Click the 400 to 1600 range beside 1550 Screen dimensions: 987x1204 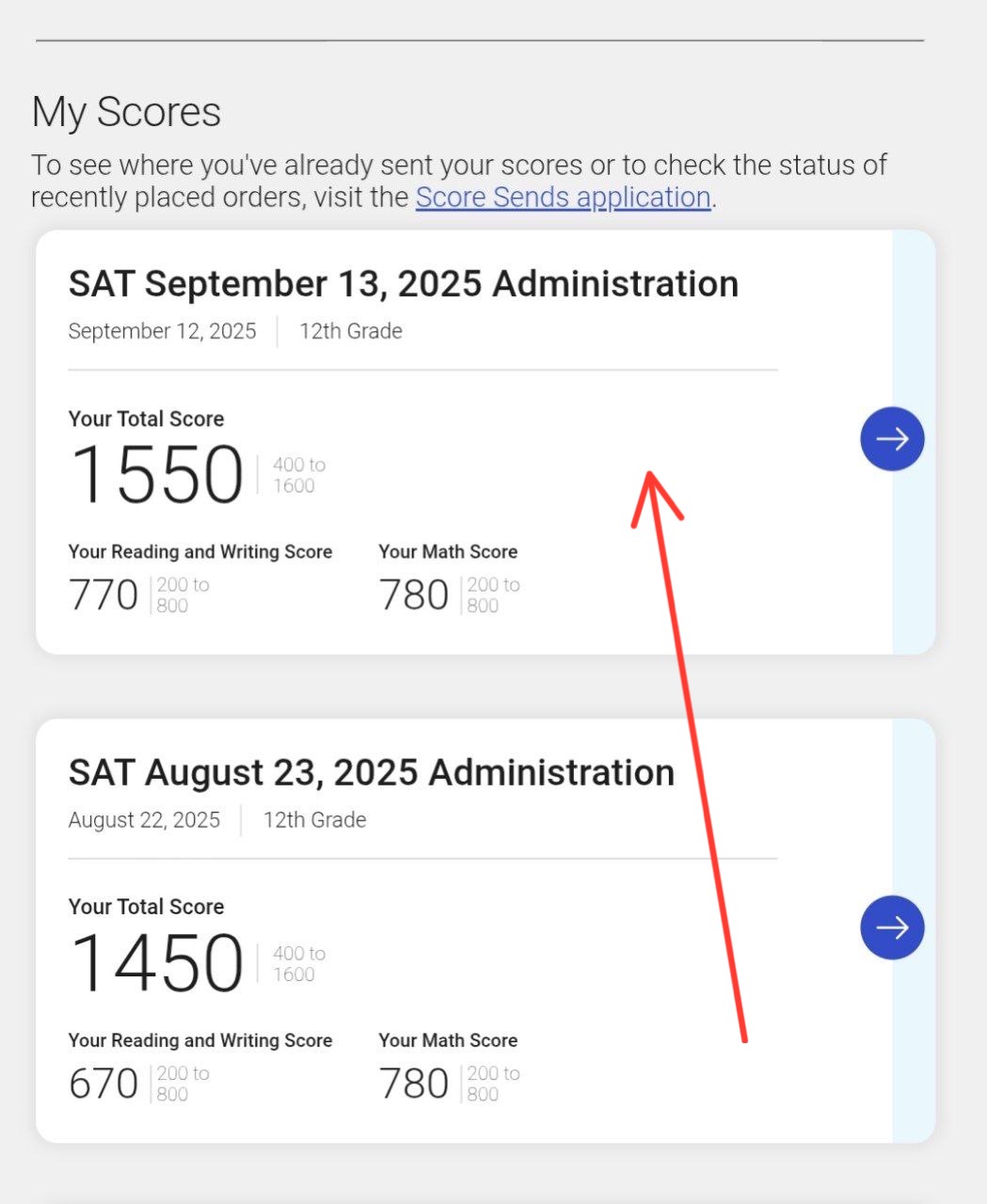pyautogui.click(x=298, y=475)
